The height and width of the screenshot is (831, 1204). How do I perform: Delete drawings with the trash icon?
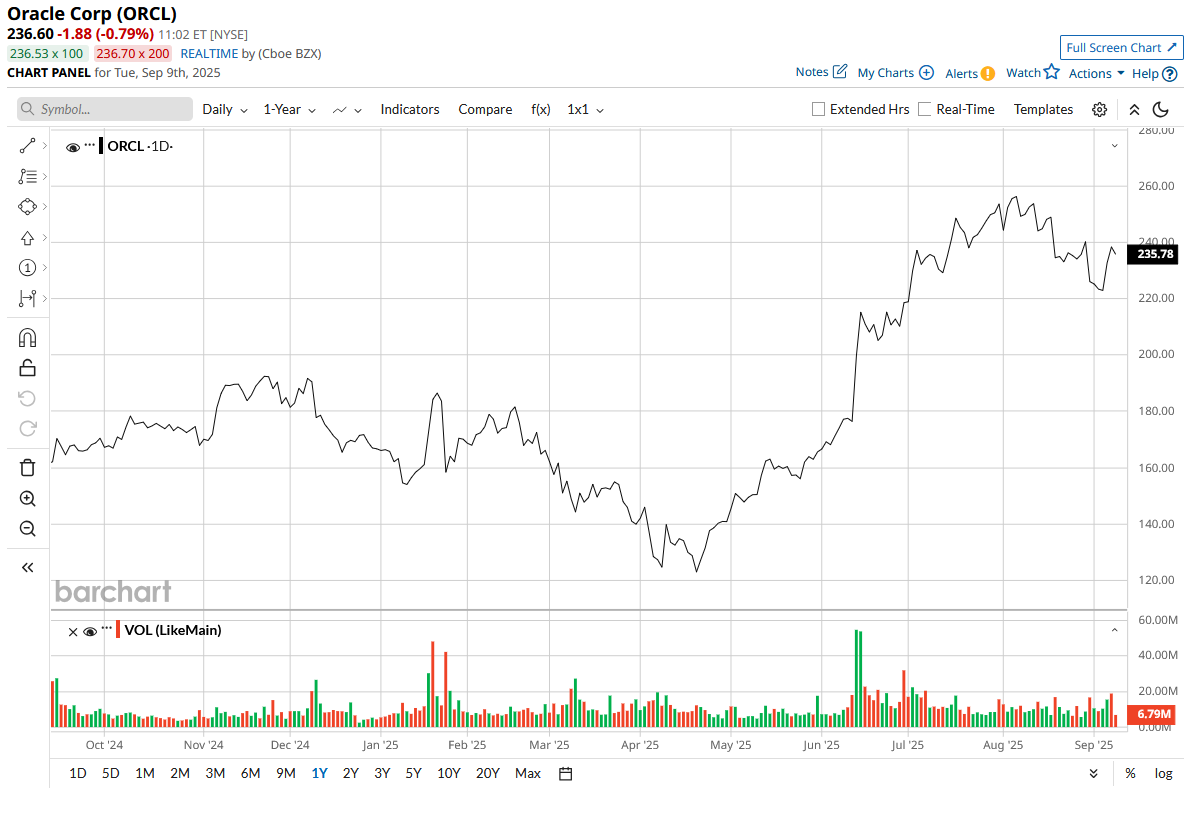point(27,467)
